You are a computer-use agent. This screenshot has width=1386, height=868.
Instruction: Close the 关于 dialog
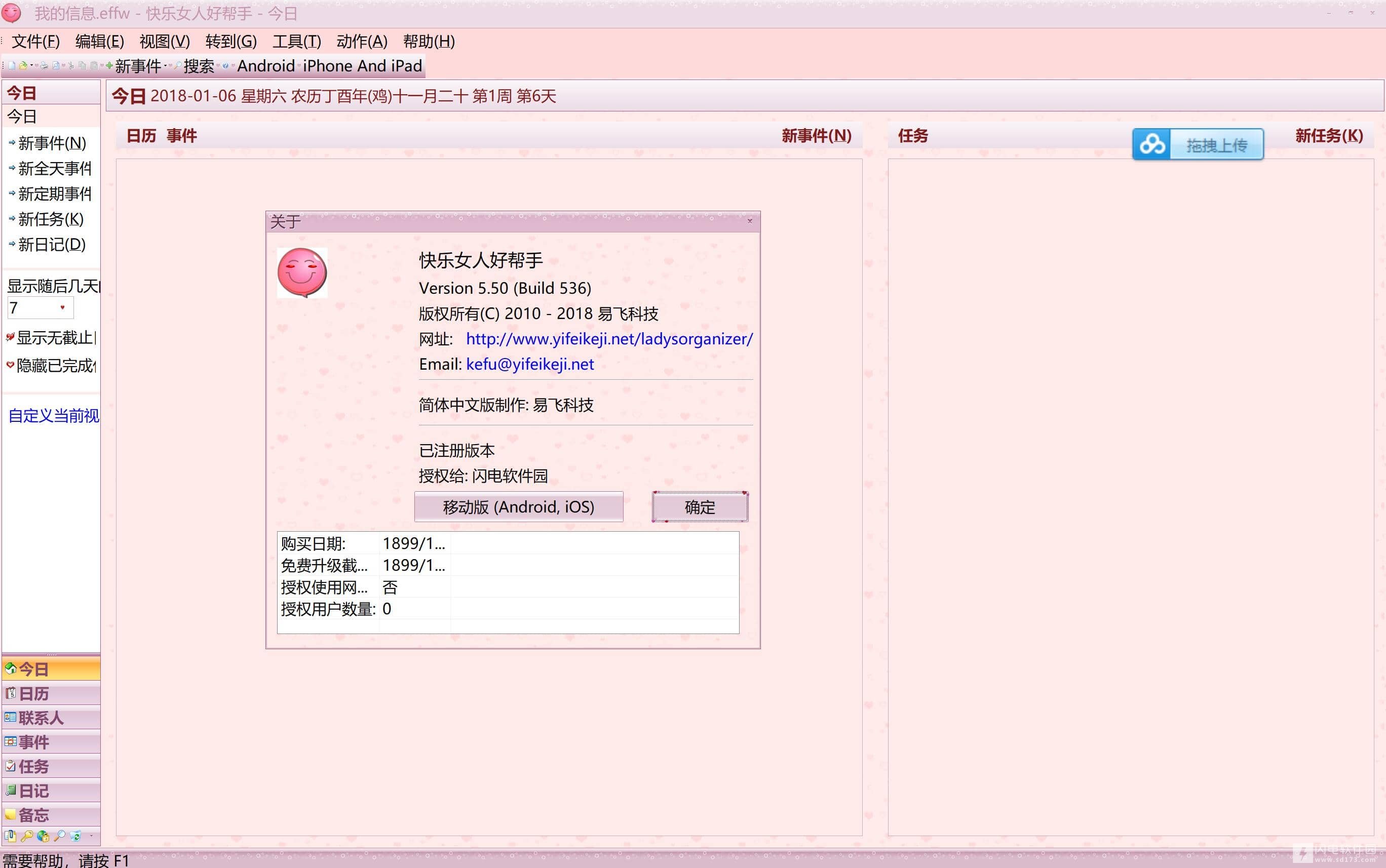(749, 221)
